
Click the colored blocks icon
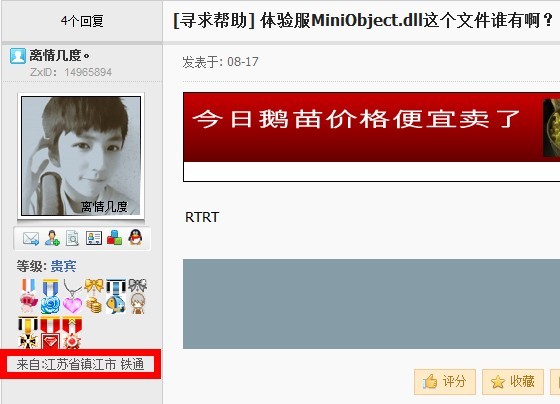(x=114, y=238)
